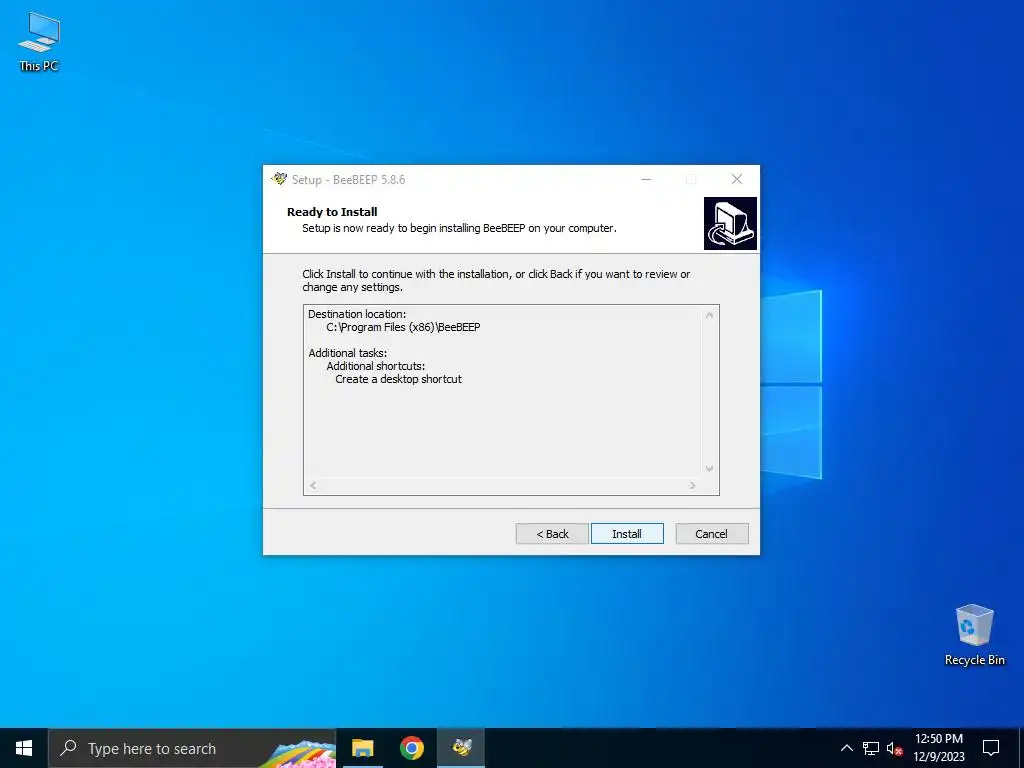The width and height of the screenshot is (1024, 768).
Task: Click the destination path C:\Program Files (x86)\BeeBEEP
Action: click(x=404, y=327)
